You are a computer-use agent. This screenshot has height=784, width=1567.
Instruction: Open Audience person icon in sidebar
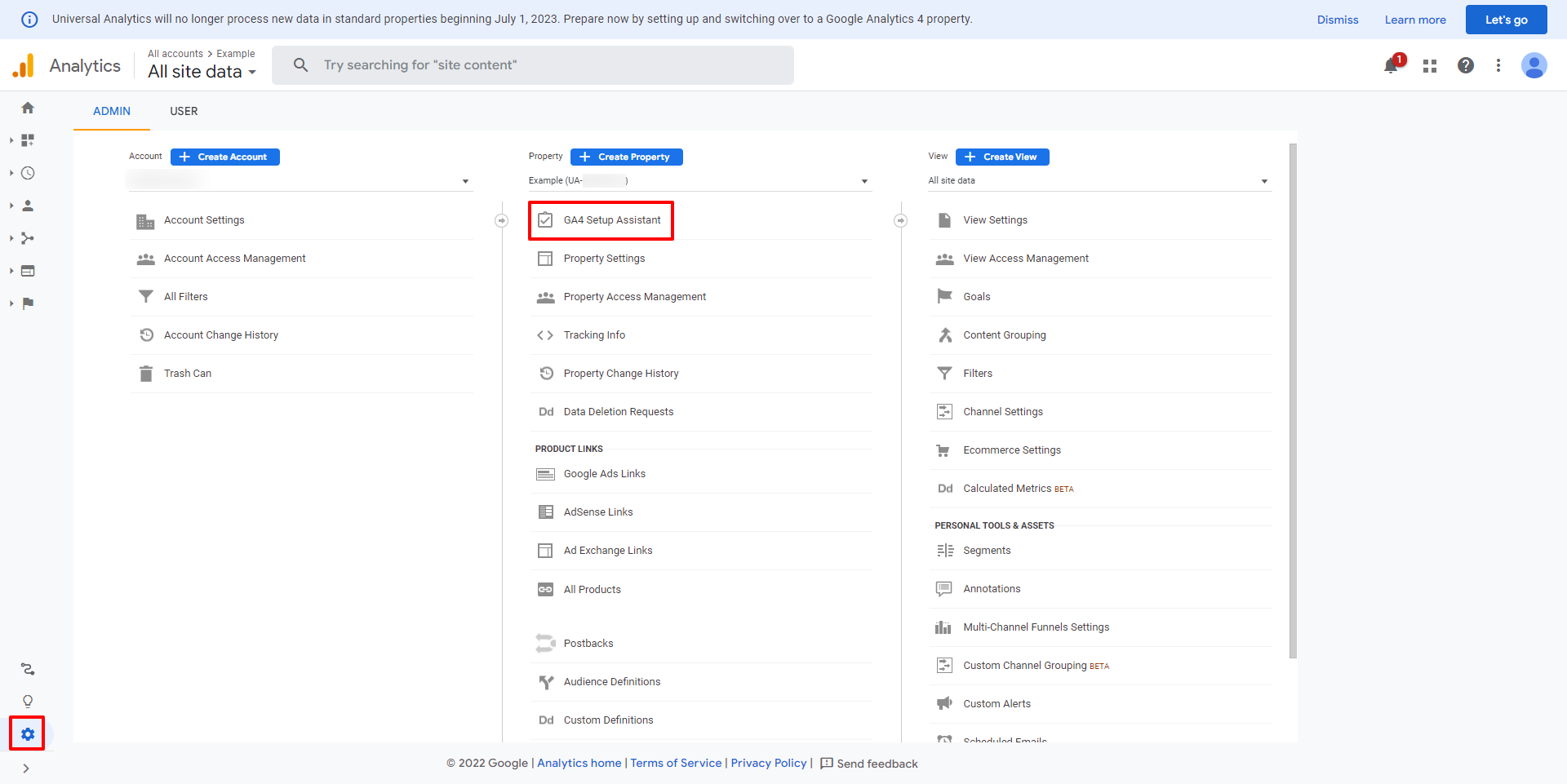[x=28, y=206]
